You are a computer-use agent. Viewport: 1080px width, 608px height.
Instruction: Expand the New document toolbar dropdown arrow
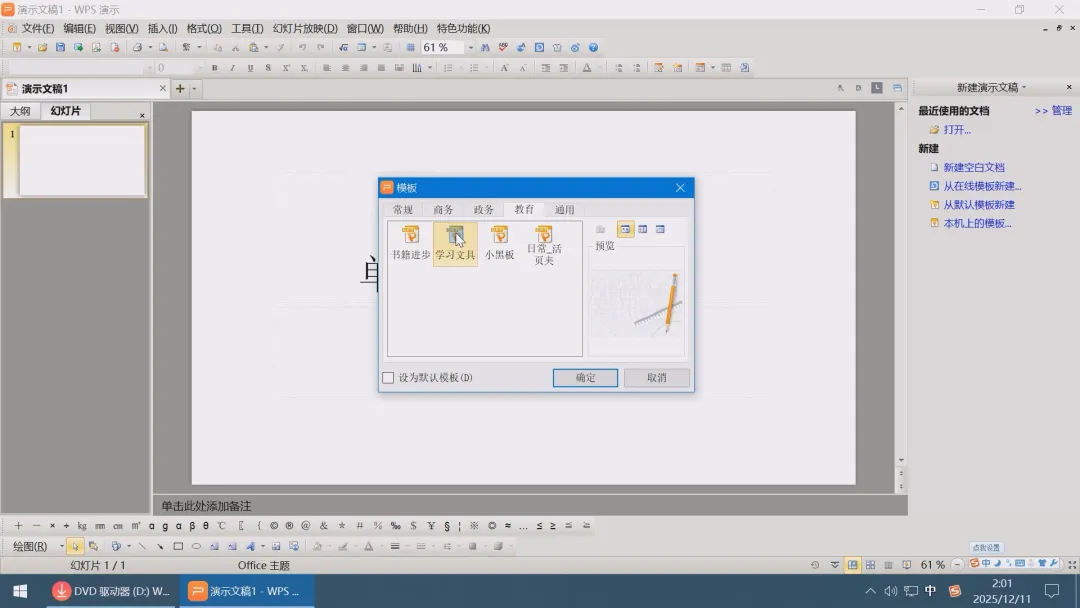[29, 48]
